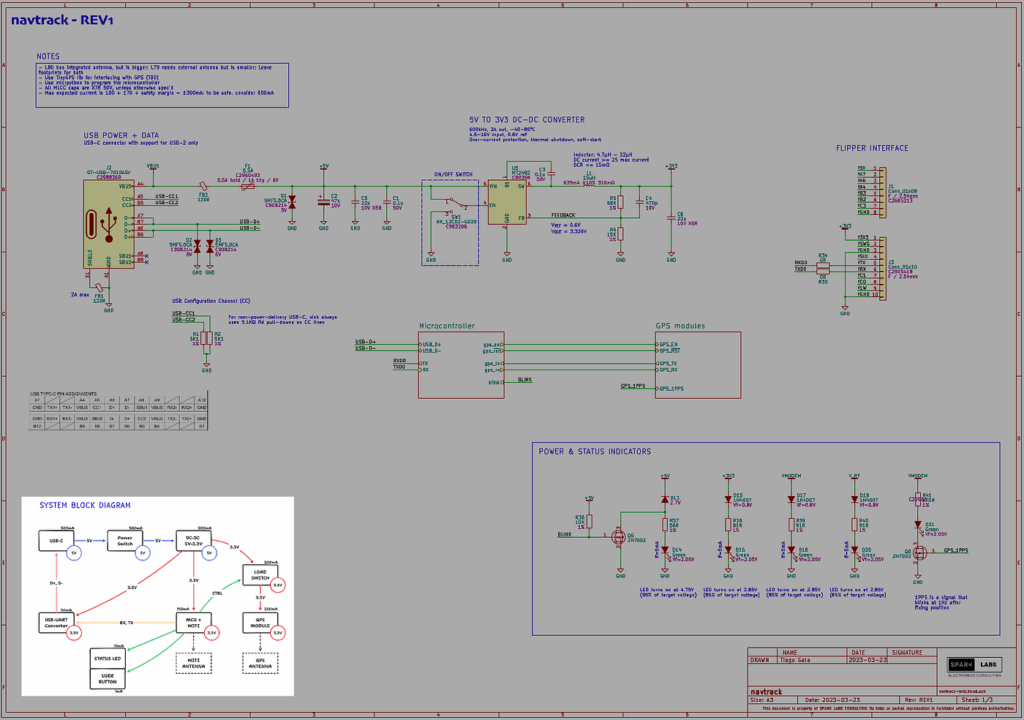This screenshot has height=720, width=1024.
Task: Select polarized capacitor C2 47u
Action: point(323,201)
